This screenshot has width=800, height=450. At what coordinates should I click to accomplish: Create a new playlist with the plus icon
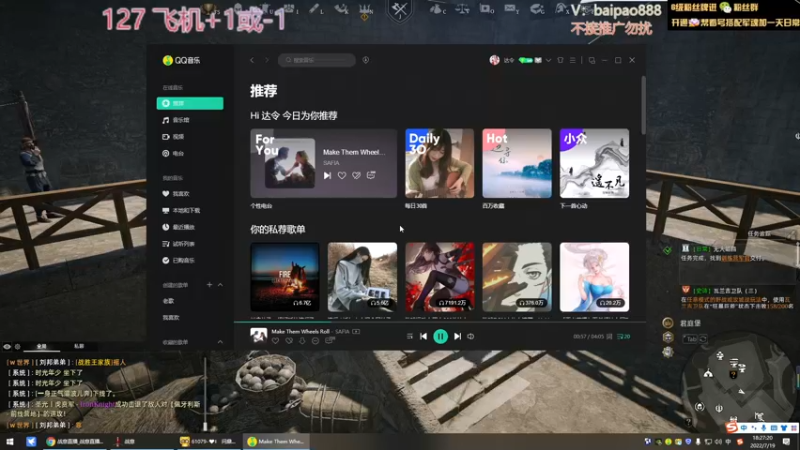[209, 285]
